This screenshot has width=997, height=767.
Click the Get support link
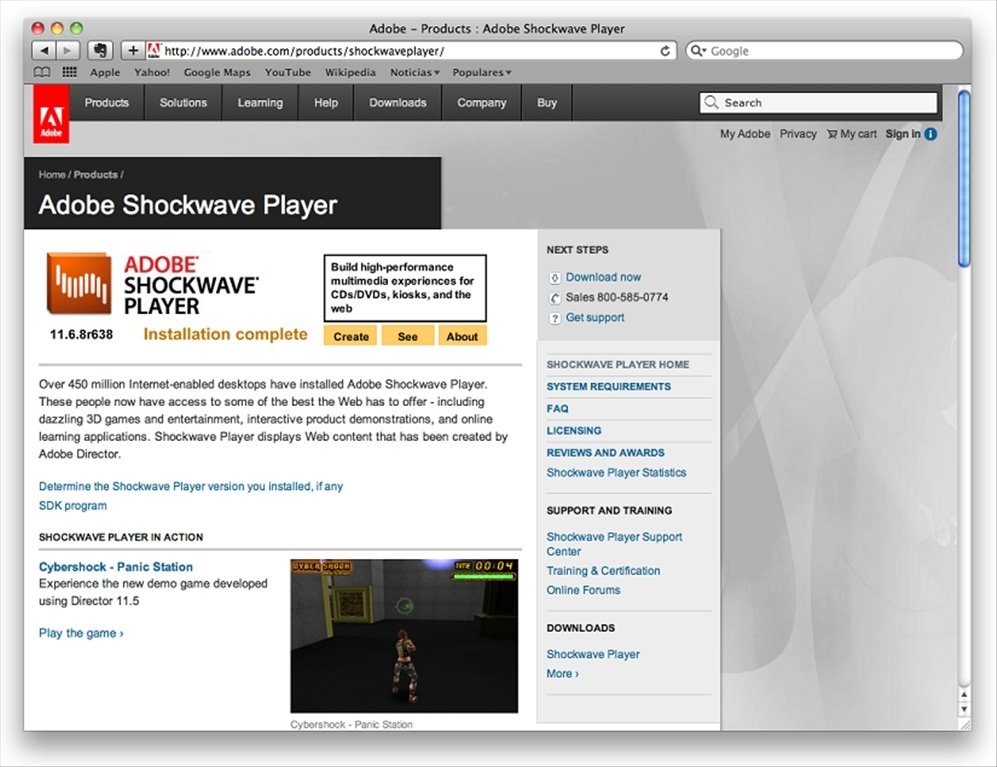[595, 317]
